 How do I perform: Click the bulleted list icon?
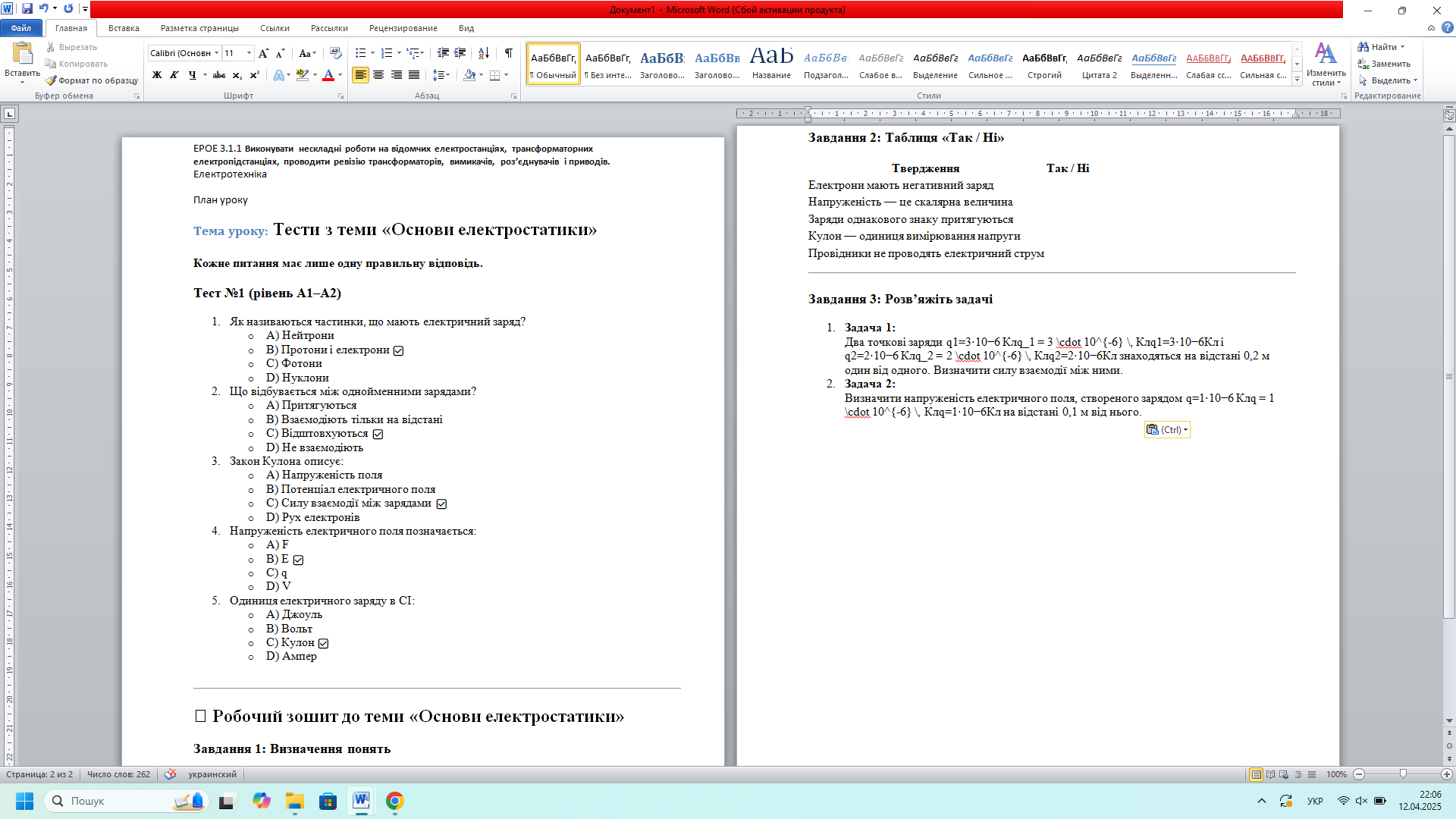(361, 53)
